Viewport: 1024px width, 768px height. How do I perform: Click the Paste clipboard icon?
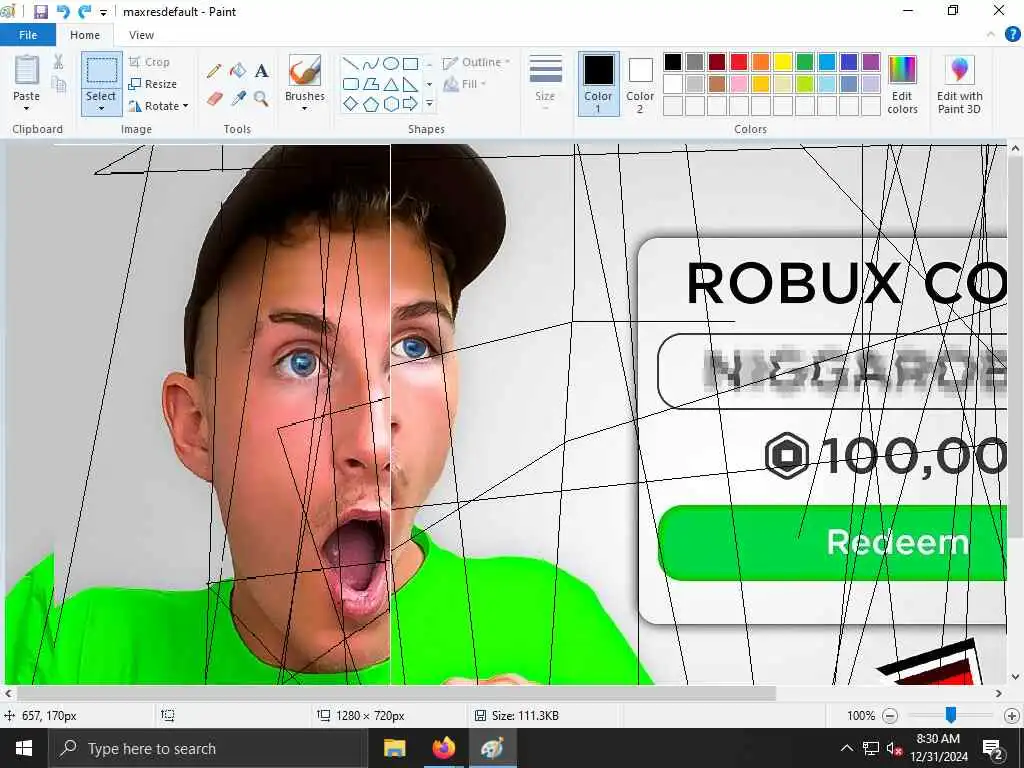27,70
